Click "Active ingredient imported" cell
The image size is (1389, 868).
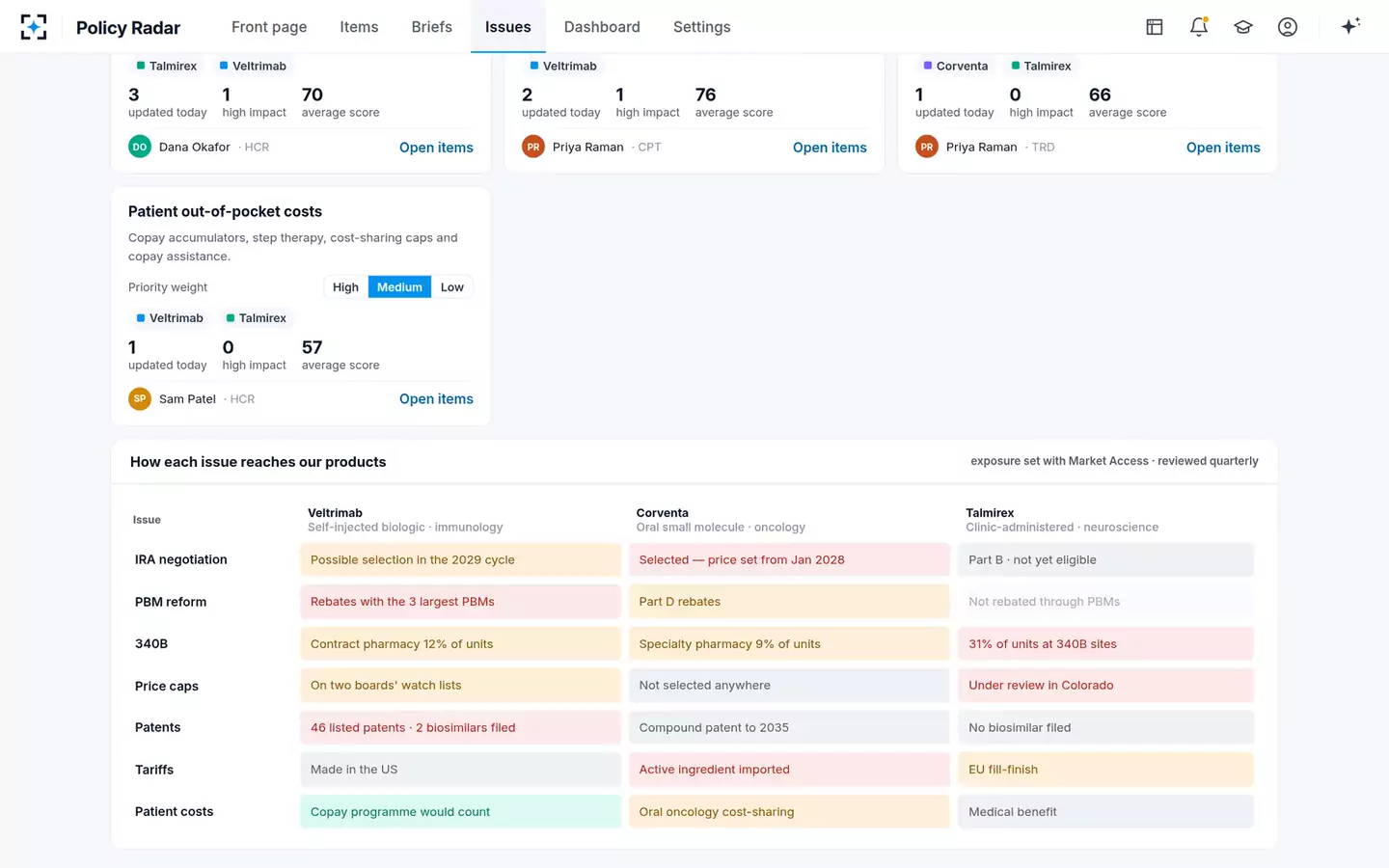click(789, 770)
